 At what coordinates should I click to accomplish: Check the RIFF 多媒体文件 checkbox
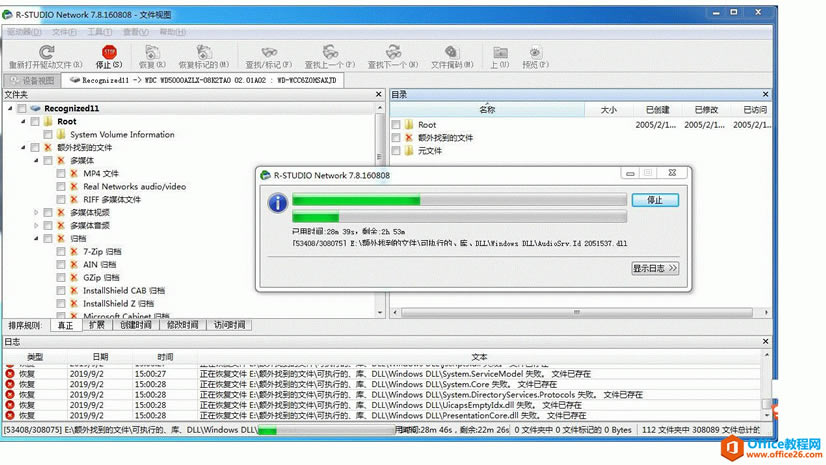click(61, 200)
